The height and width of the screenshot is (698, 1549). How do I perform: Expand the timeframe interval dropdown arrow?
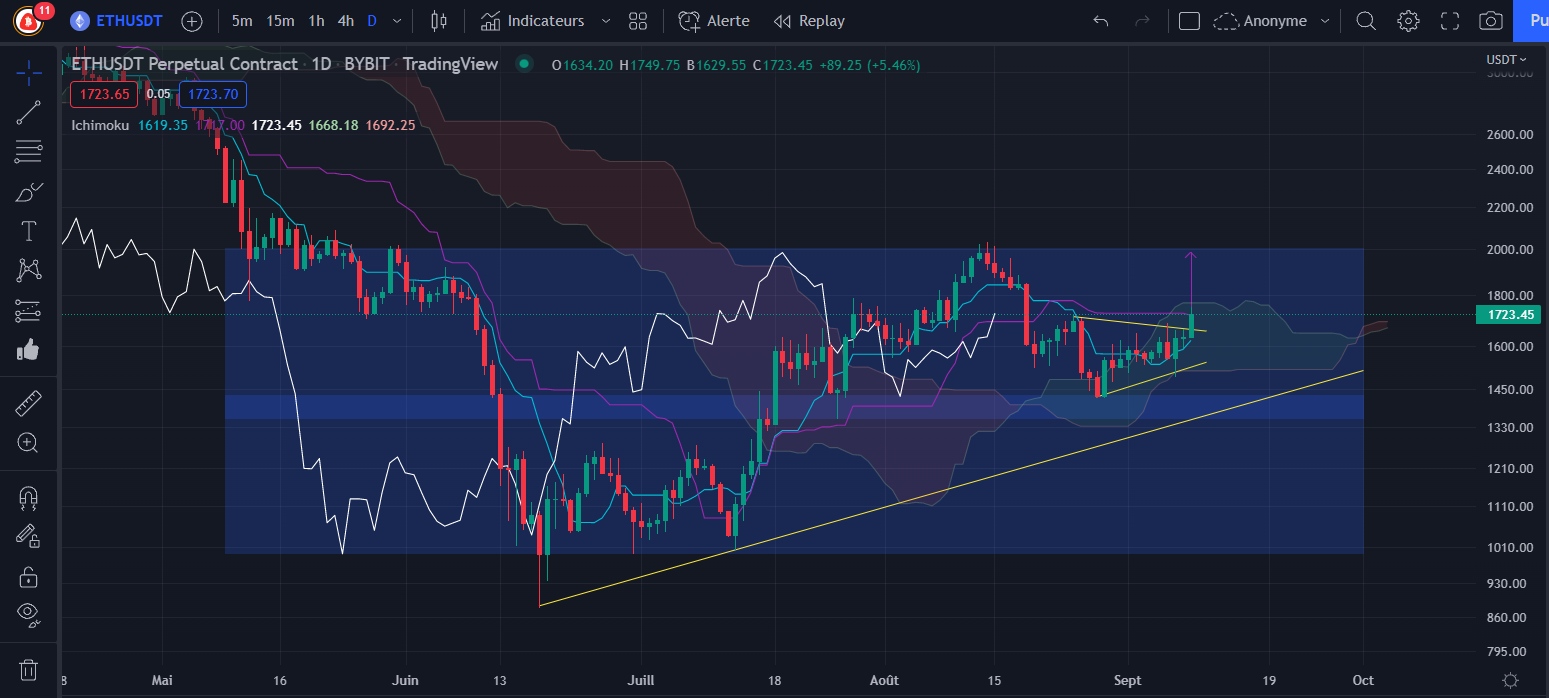(398, 21)
